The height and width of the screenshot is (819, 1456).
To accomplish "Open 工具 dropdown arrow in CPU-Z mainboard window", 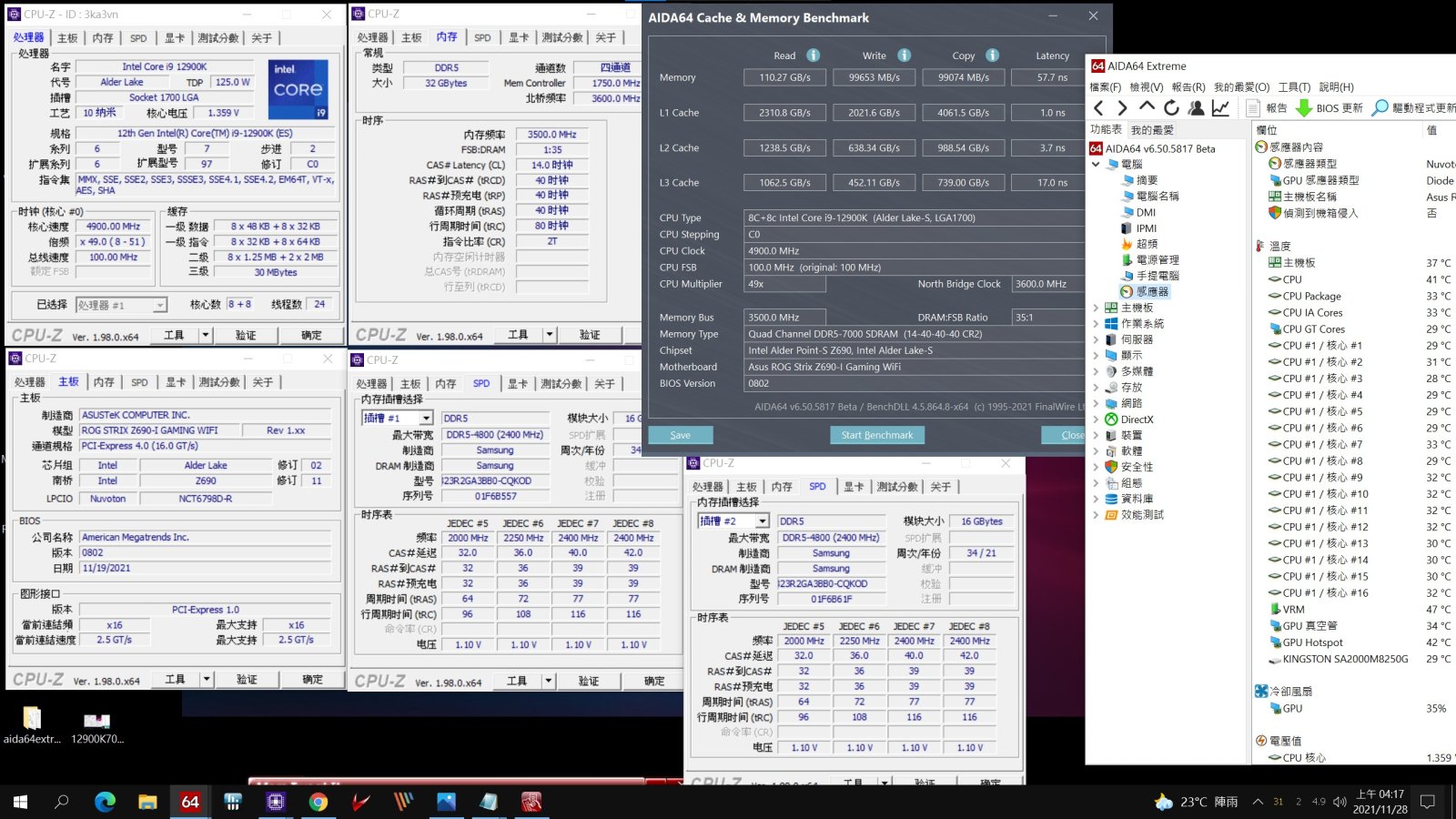I will [x=206, y=679].
